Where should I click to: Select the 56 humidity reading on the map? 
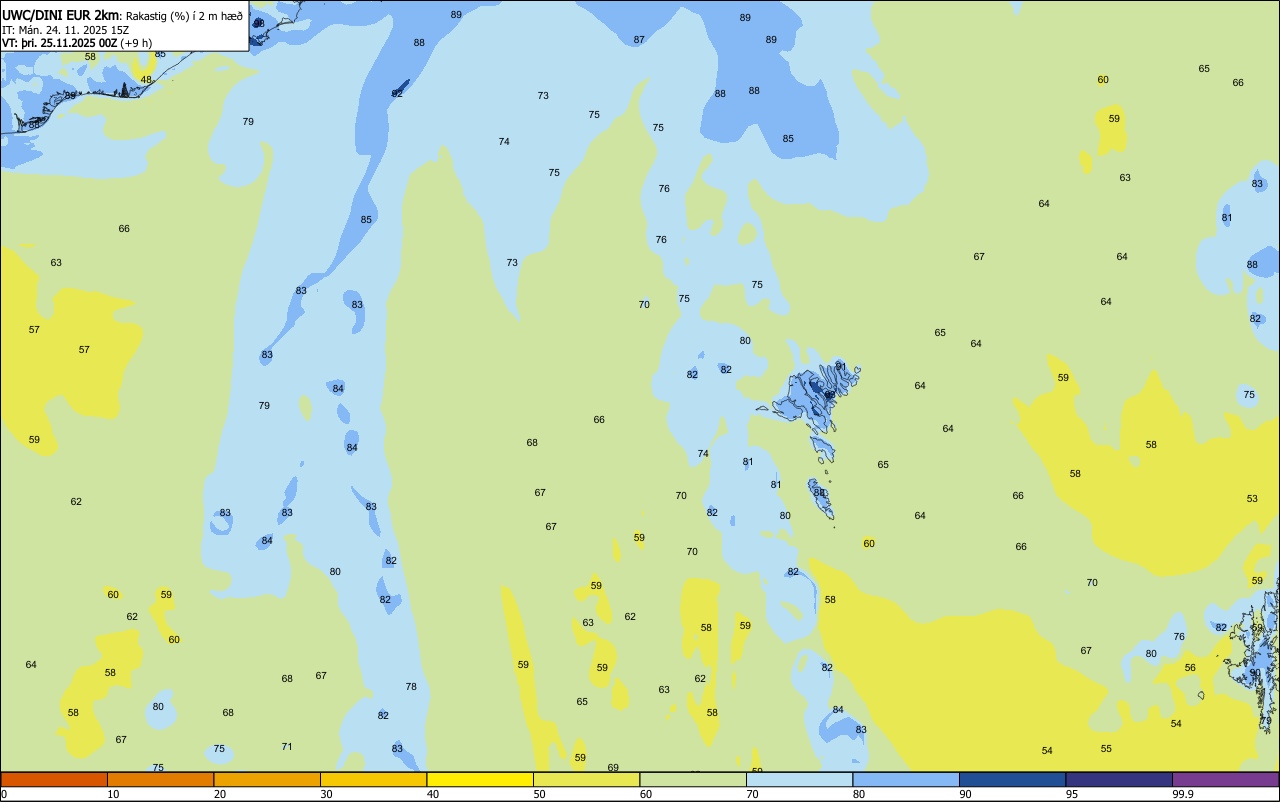pyautogui.click(x=1190, y=668)
